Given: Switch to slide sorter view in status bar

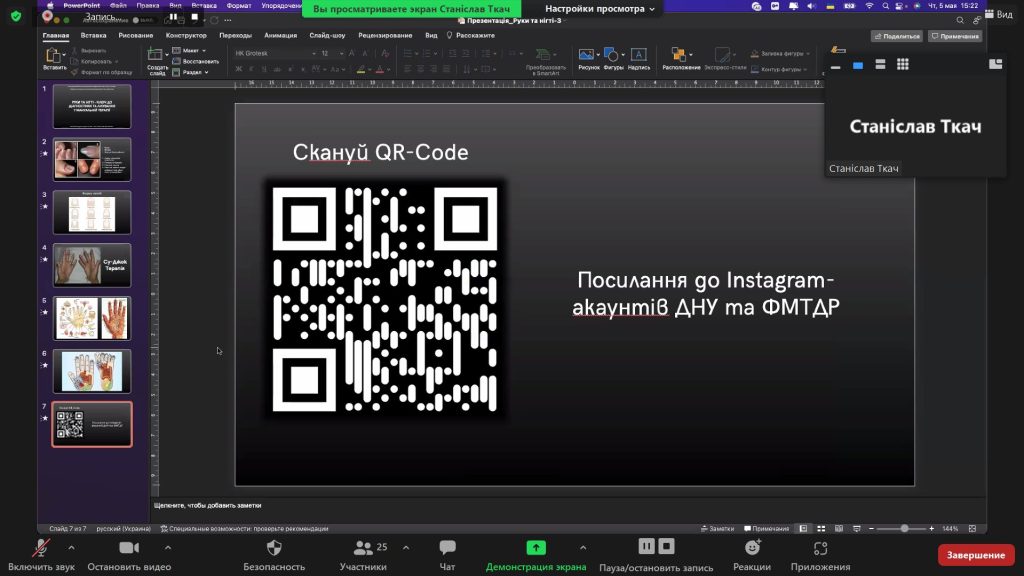Looking at the screenshot, I should 822,528.
